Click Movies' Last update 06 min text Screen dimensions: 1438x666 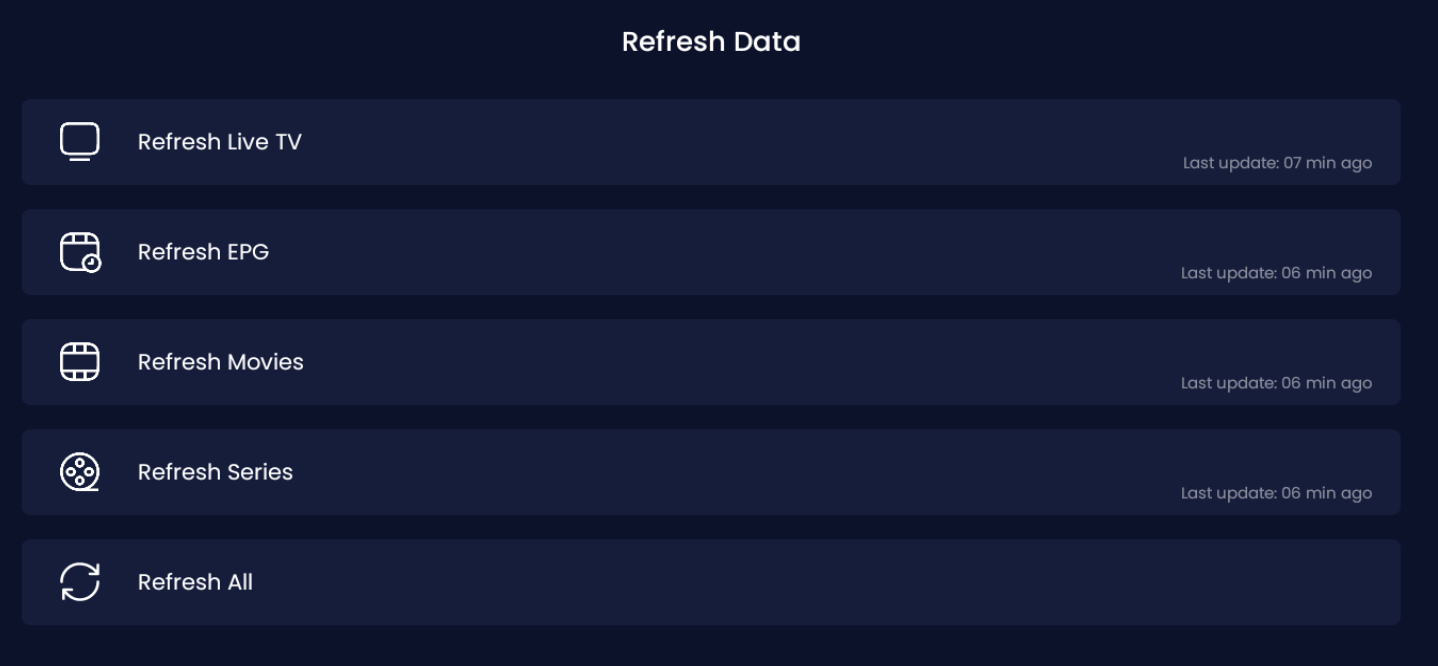[1276, 383]
